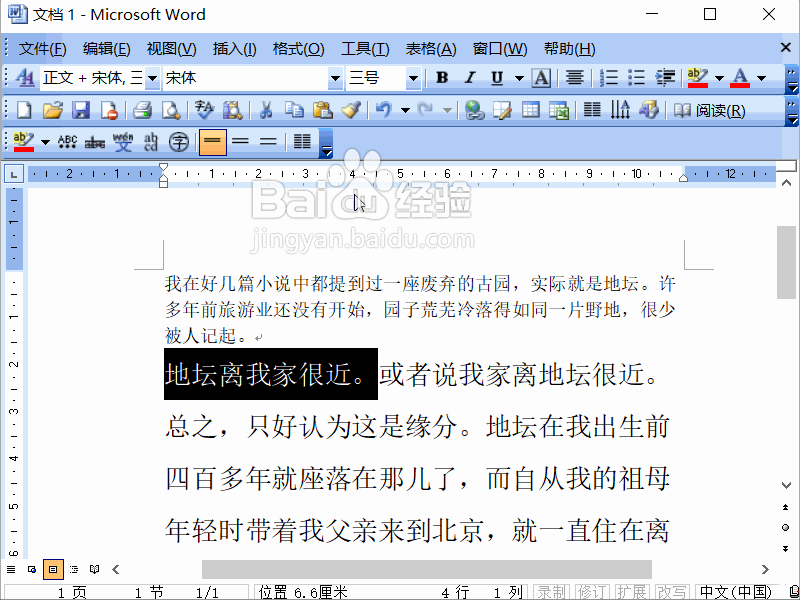Apply highlight color in Formatting toolbar

click(x=697, y=78)
